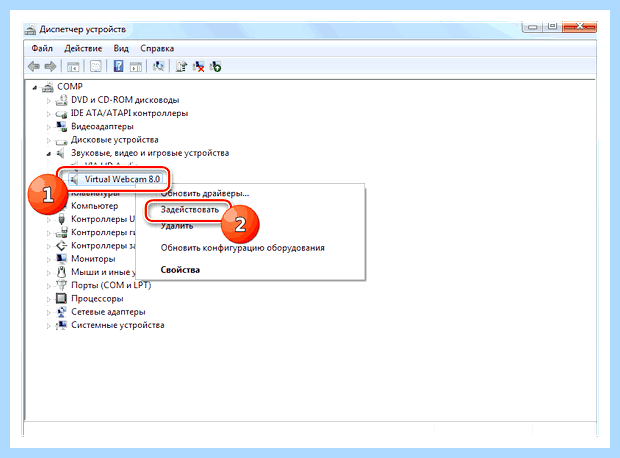Click the Видеоадаптеры display icon
The width and height of the screenshot is (620, 458).
(61, 127)
